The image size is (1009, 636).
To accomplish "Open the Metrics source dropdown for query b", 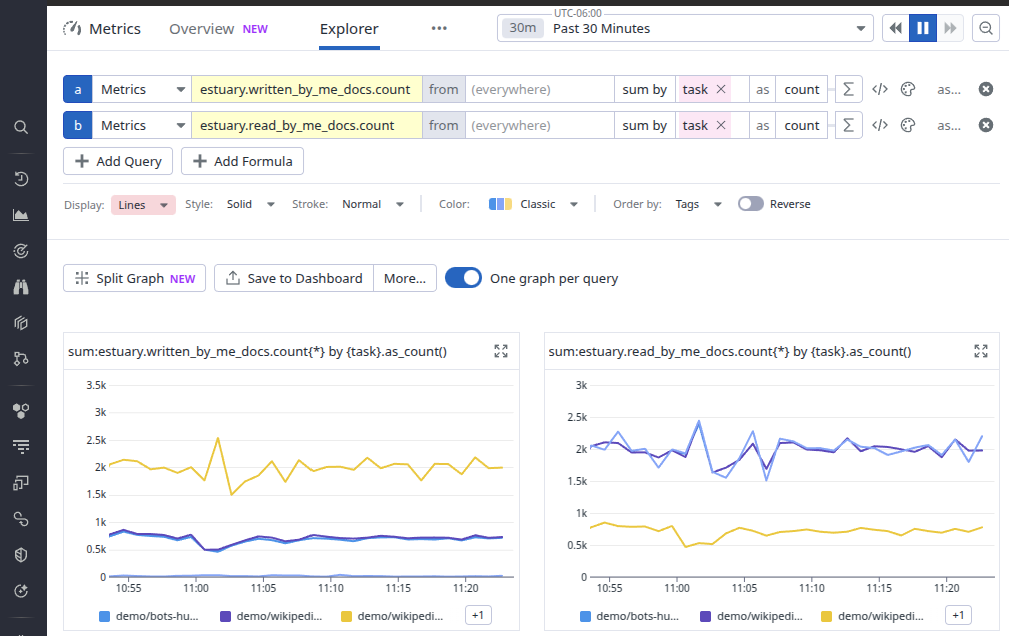I will (x=142, y=126).
